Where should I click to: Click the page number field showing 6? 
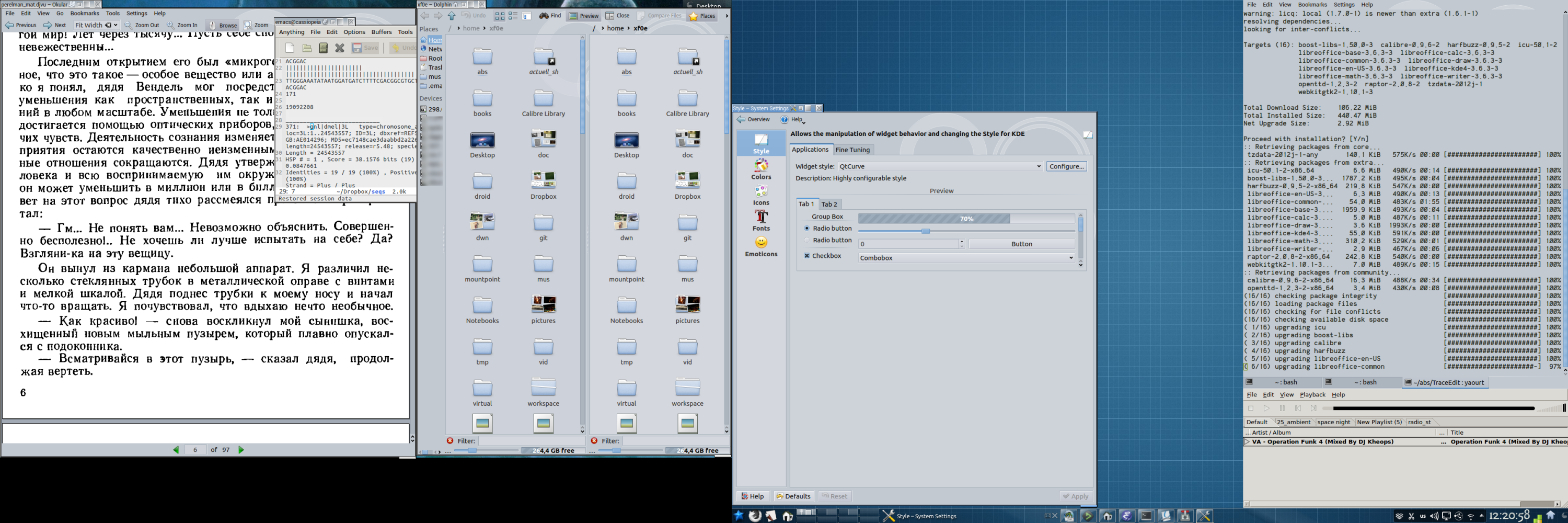pos(195,450)
